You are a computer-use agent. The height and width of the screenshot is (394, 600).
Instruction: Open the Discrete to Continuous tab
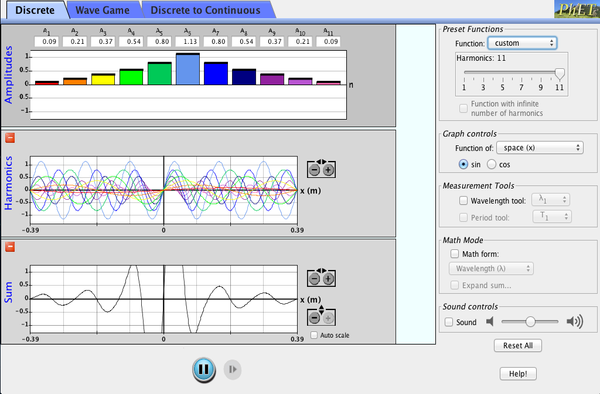click(x=205, y=10)
